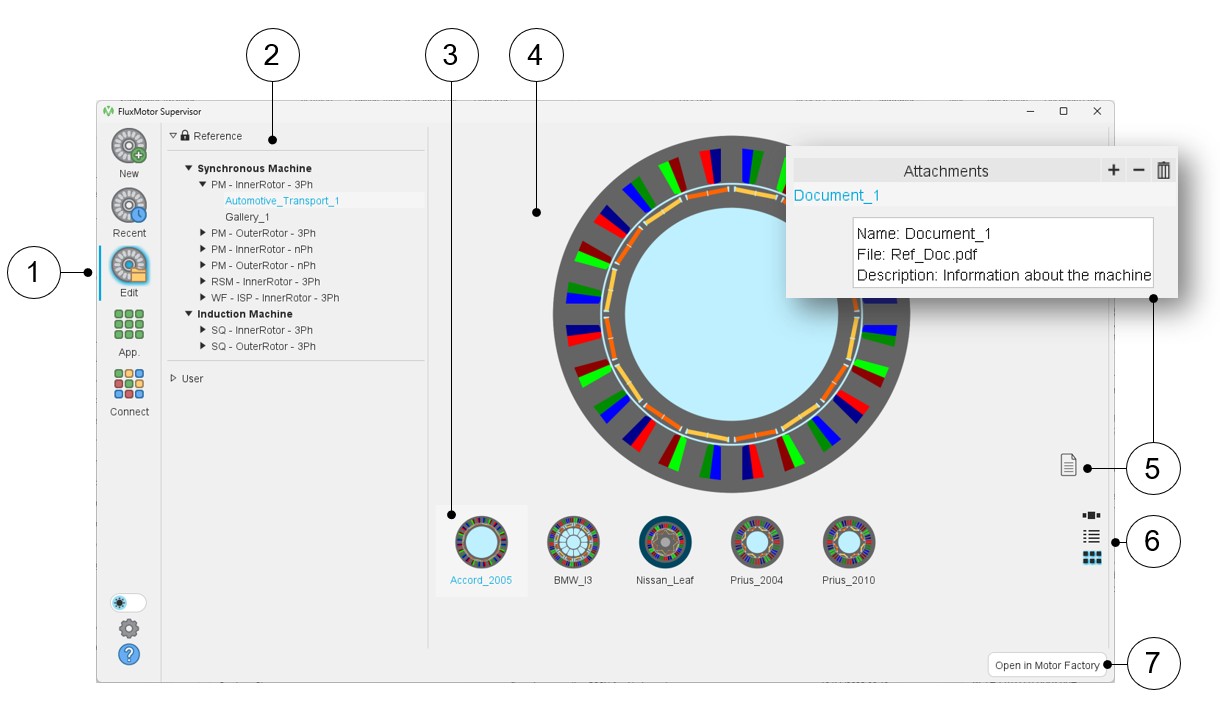
Task: Toggle the light/dark theme switch
Action: (x=129, y=603)
